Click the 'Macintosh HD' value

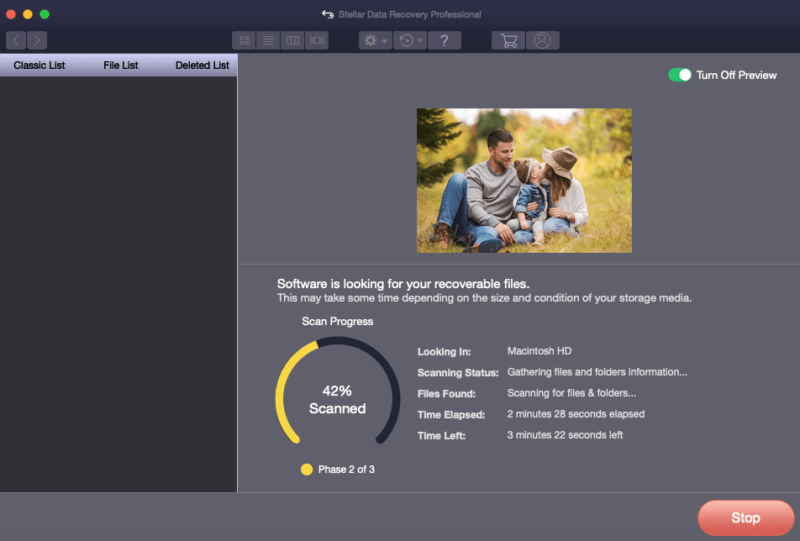pyautogui.click(x=539, y=351)
